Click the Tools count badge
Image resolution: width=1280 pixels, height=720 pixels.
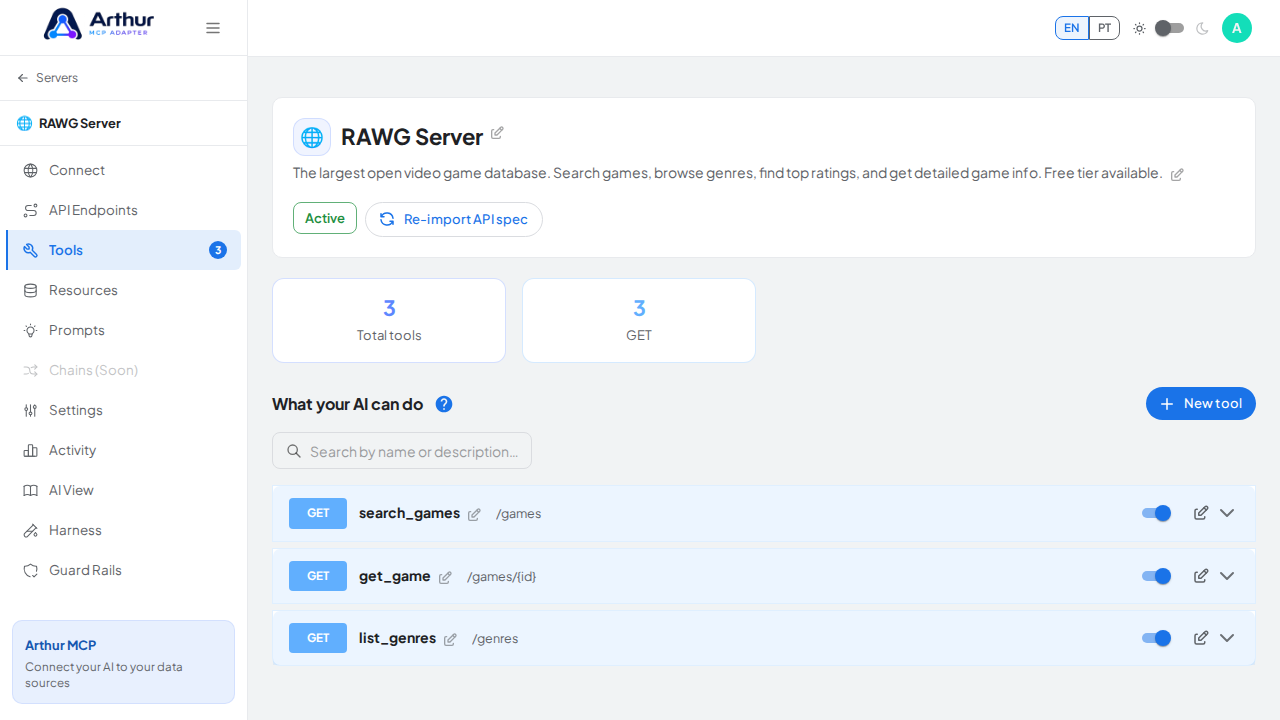pos(218,250)
